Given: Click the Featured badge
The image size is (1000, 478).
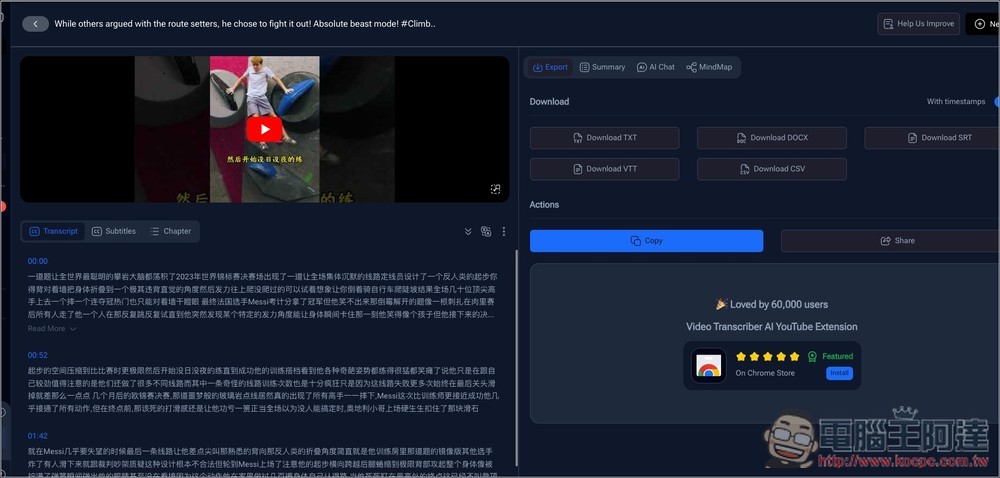Looking at the screenshot, I should [x=830, y=356].
